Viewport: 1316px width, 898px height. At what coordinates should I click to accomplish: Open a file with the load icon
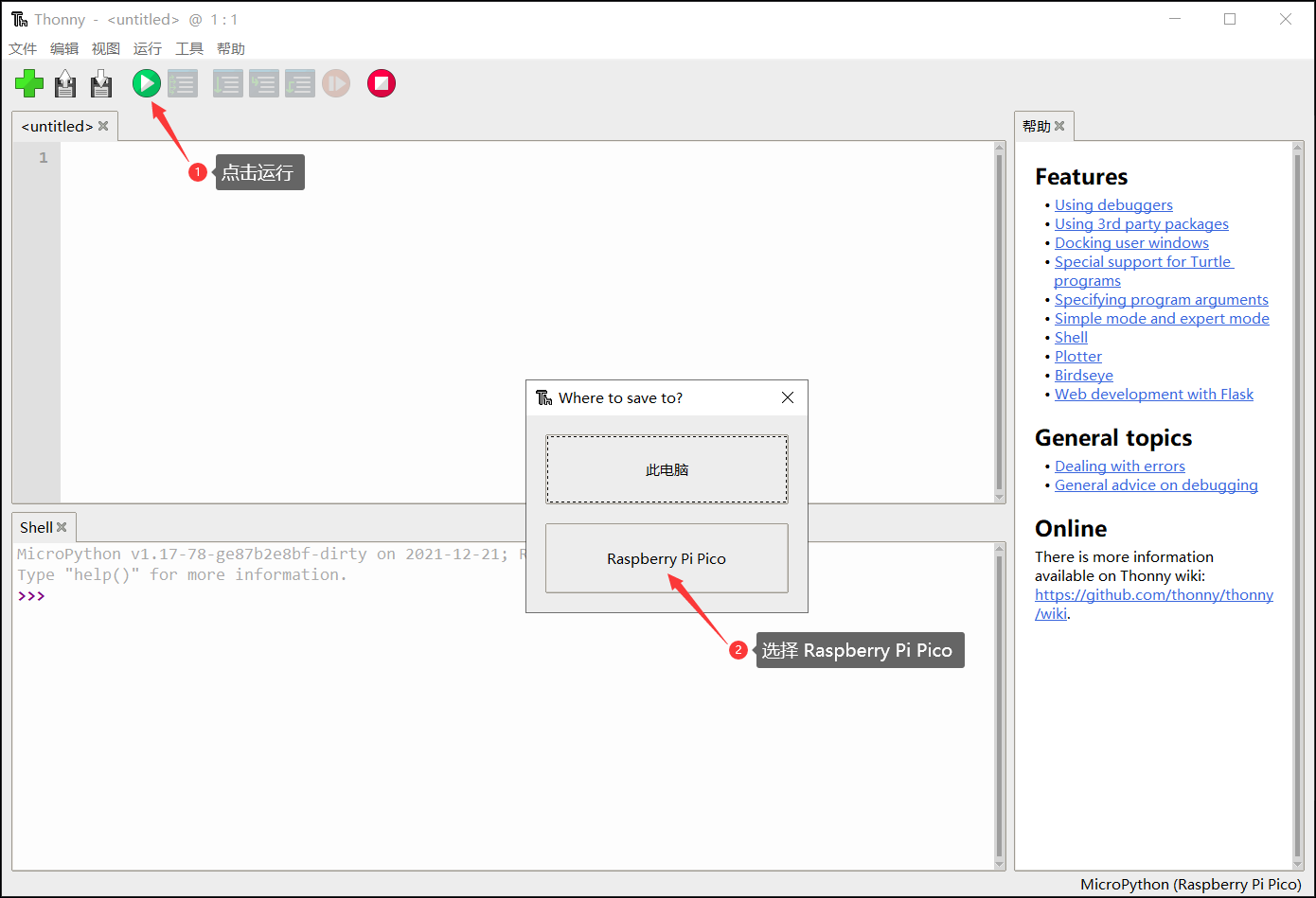click(x=65, y=83)
